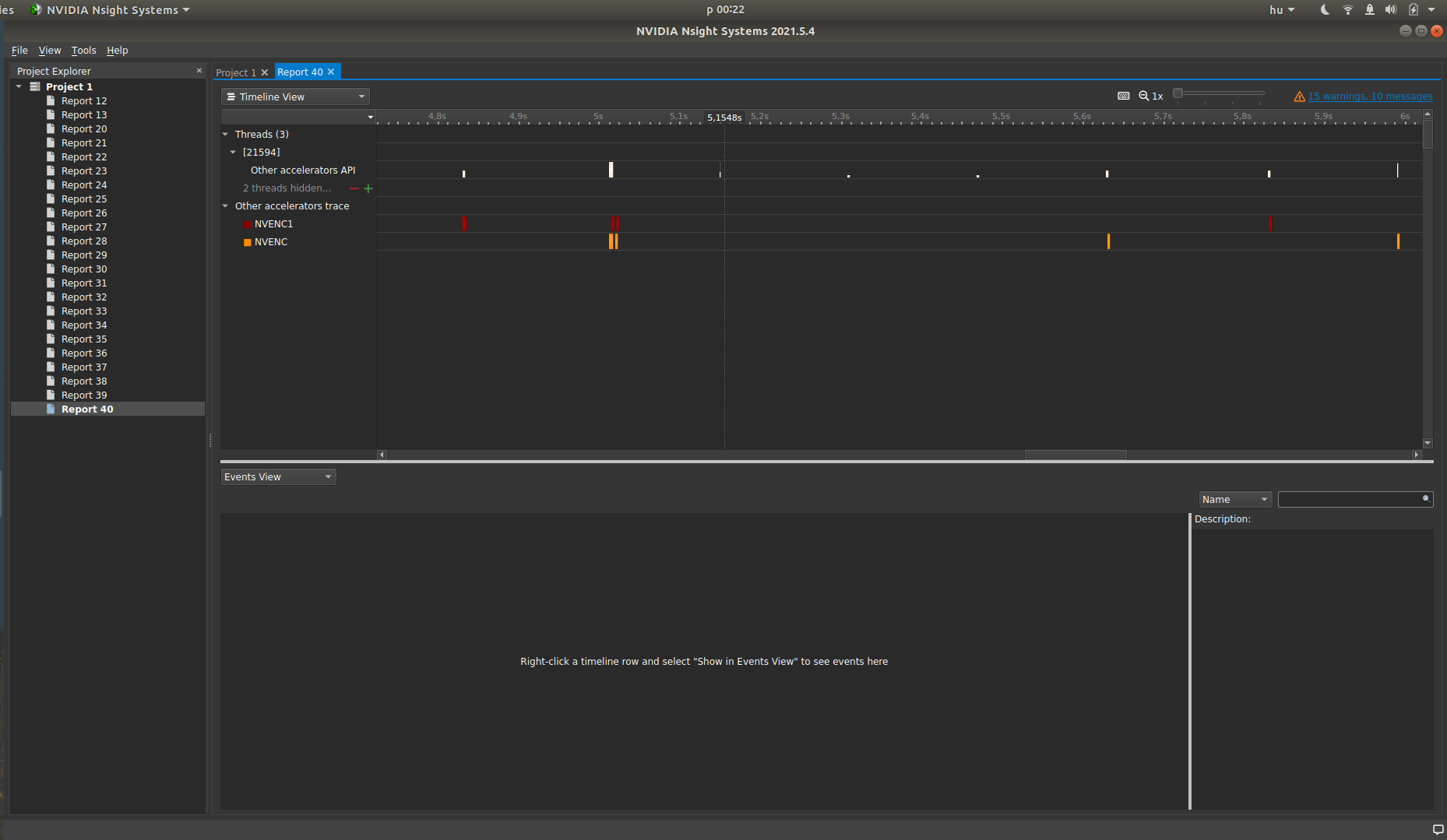
Task: Click the red NVENC1 event near 5.8s
Action: click(1270, 223)
